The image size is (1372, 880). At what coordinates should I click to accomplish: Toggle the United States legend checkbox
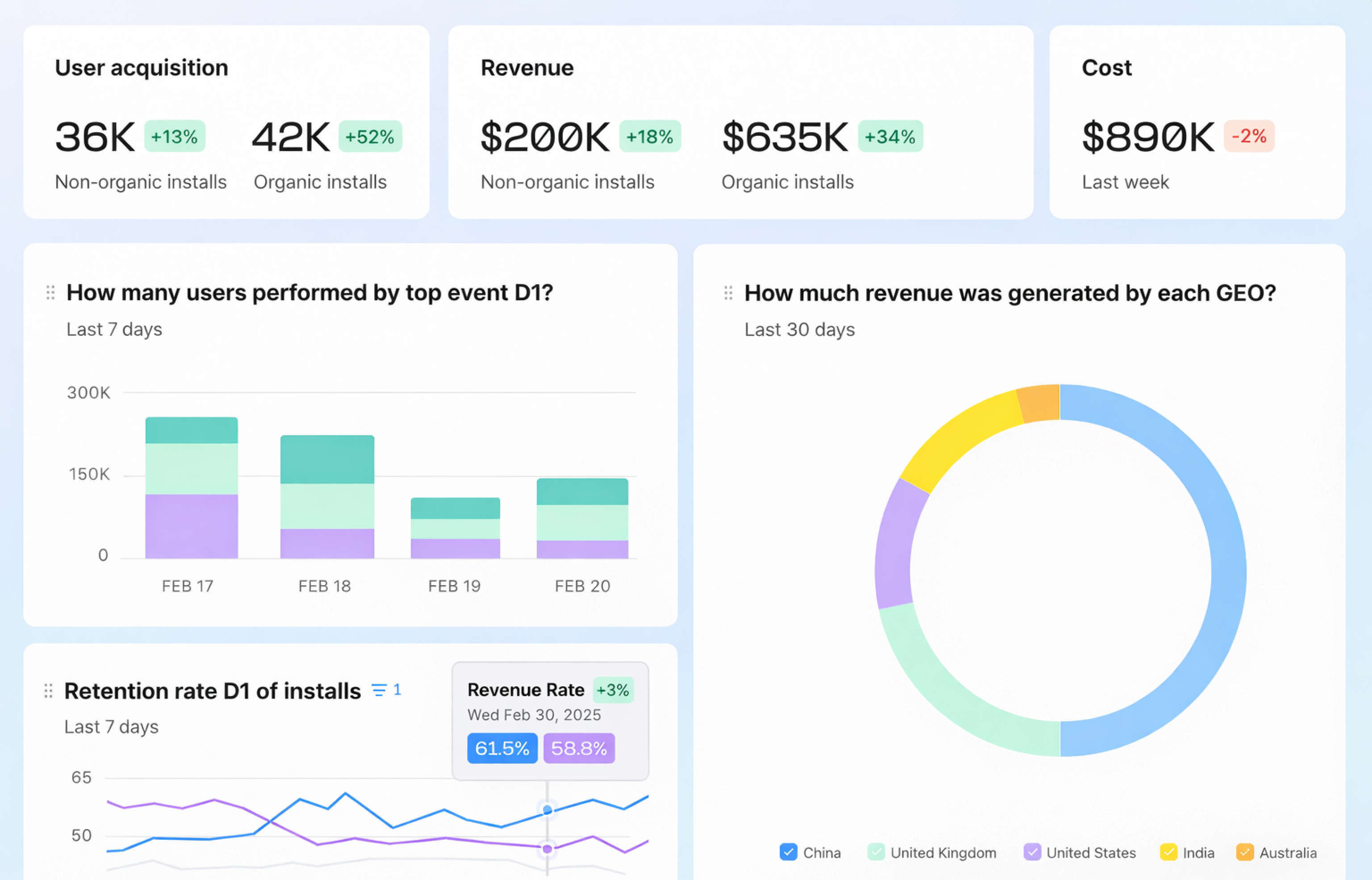click(1032, 852)
